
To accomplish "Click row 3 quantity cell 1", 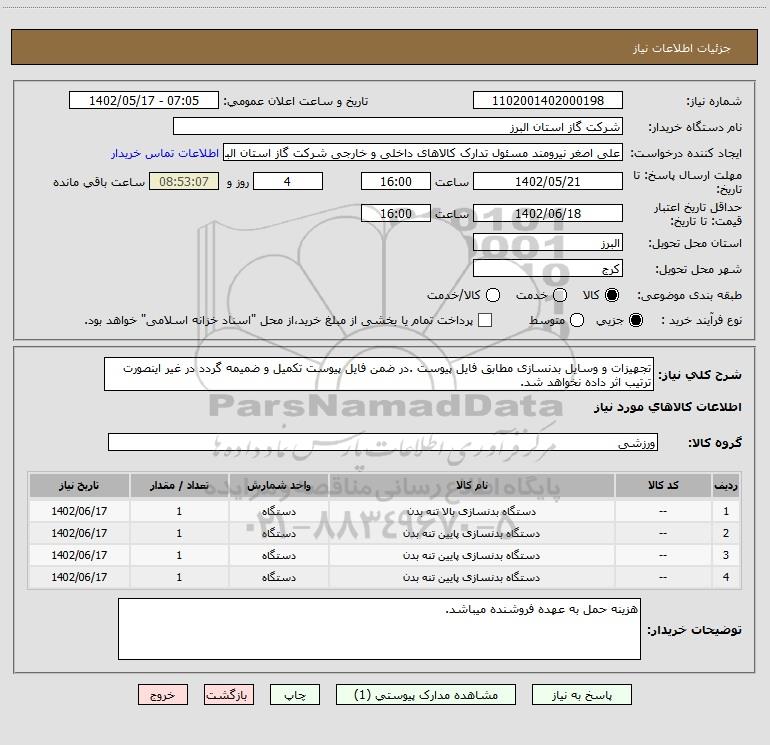I will (x=179, y=555).
